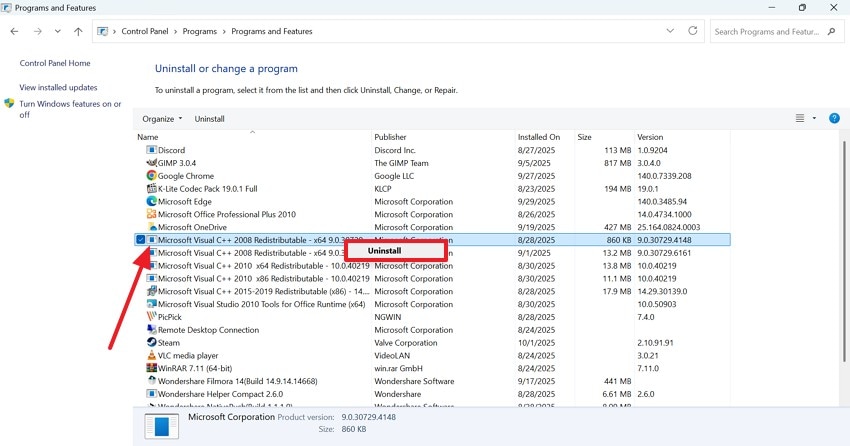Sort by the Name column header
Screen dimensions: 850x446
(x=252, y=137)
